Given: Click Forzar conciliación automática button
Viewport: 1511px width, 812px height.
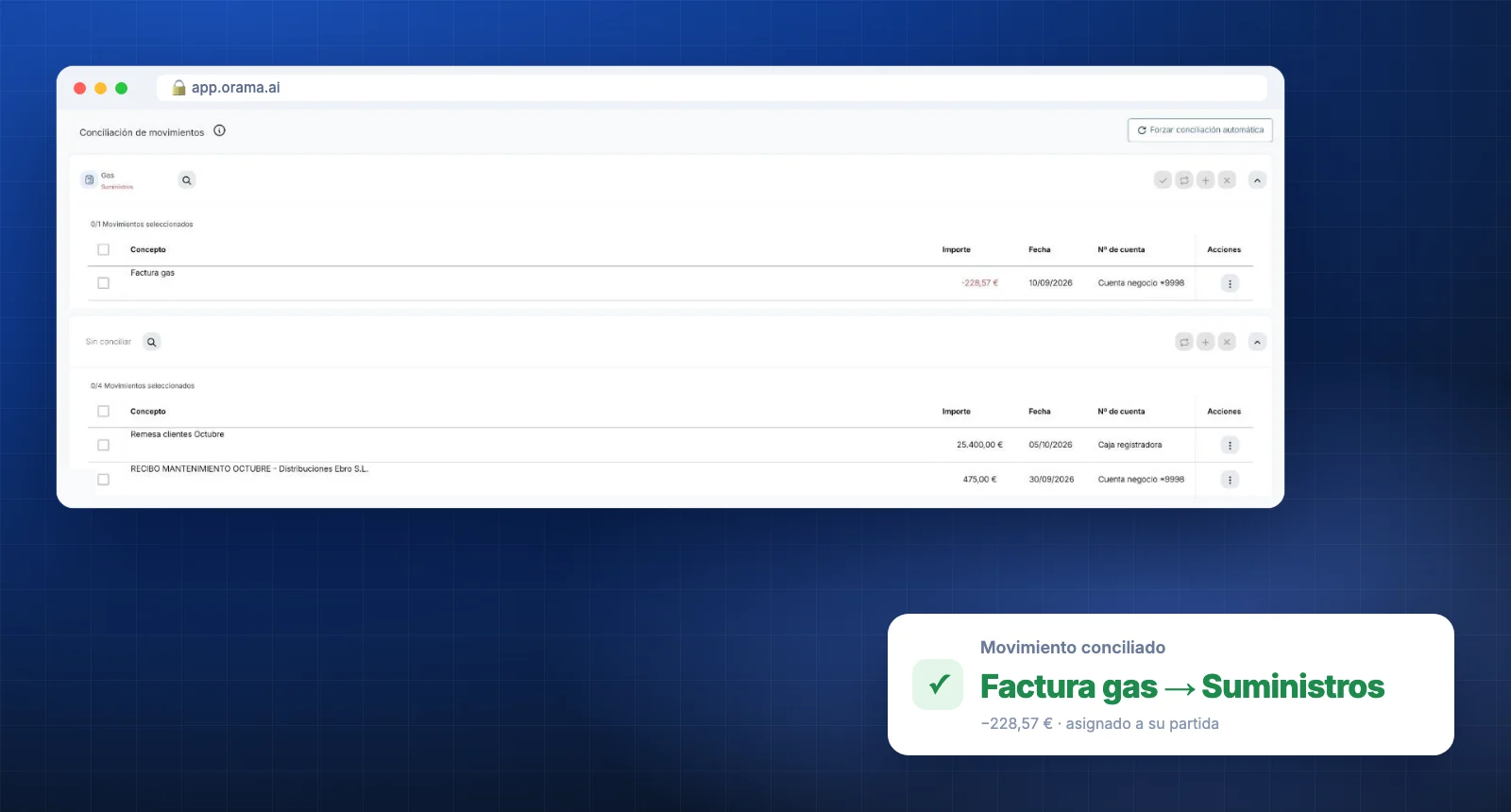Looking at the screenshot, I should click(1200, 130).
